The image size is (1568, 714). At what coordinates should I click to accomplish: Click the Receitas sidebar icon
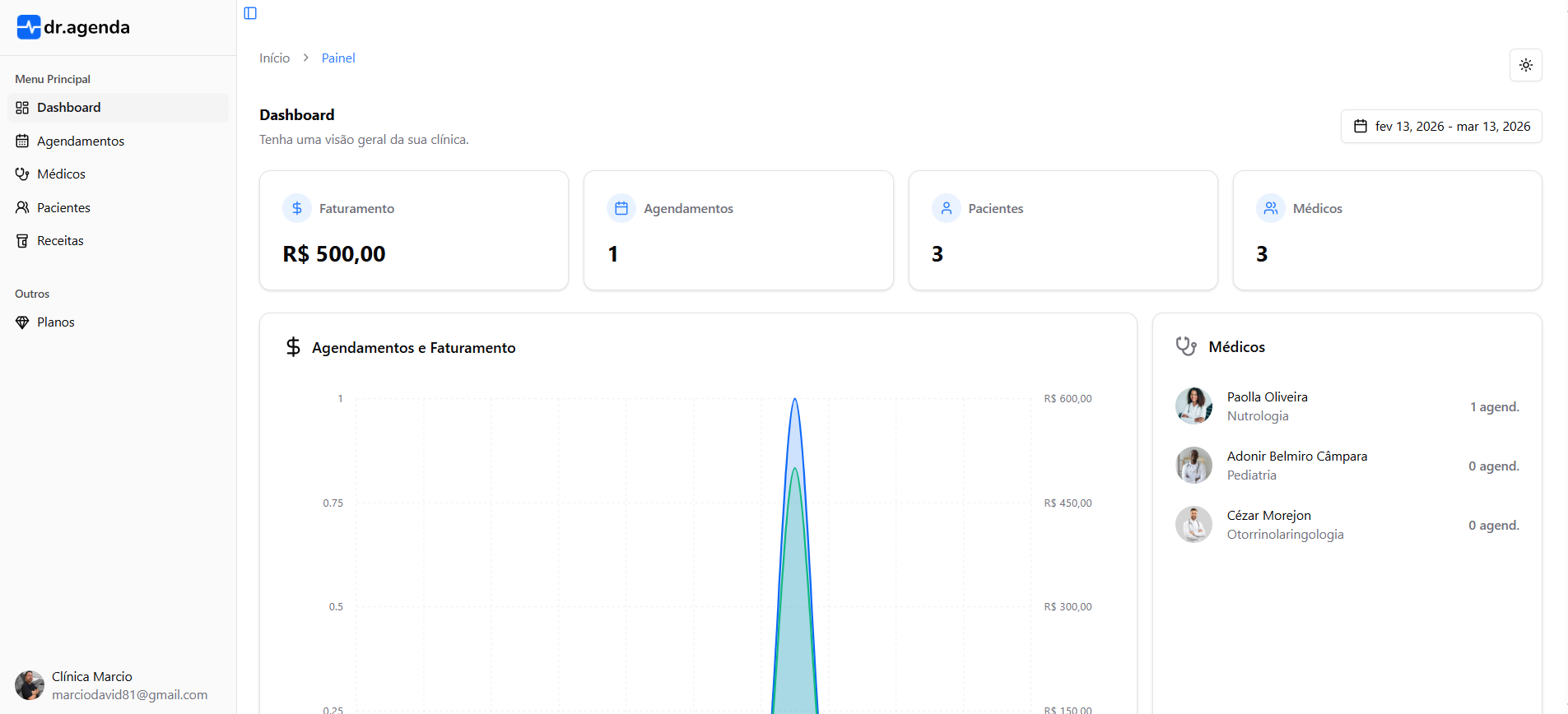click(x=22, y=241)
